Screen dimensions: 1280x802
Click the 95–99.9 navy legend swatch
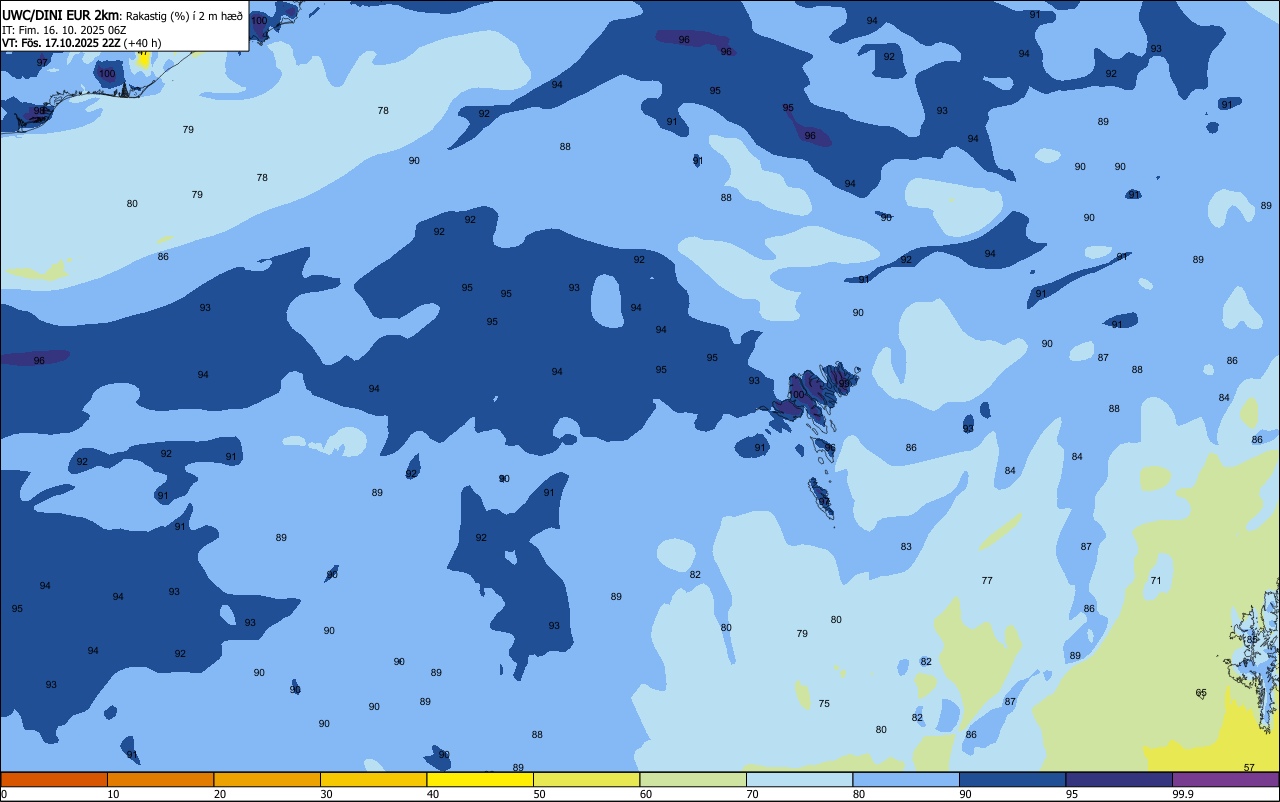click(1119, 779)
